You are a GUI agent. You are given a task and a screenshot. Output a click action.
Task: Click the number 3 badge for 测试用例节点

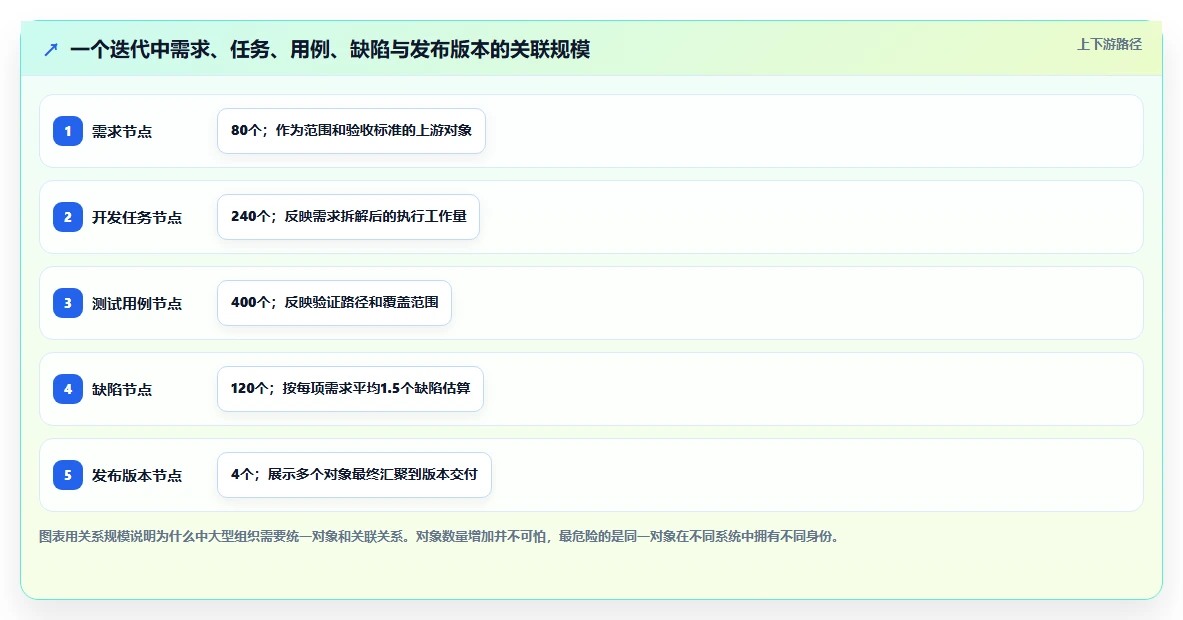click(x=68, y=303)
